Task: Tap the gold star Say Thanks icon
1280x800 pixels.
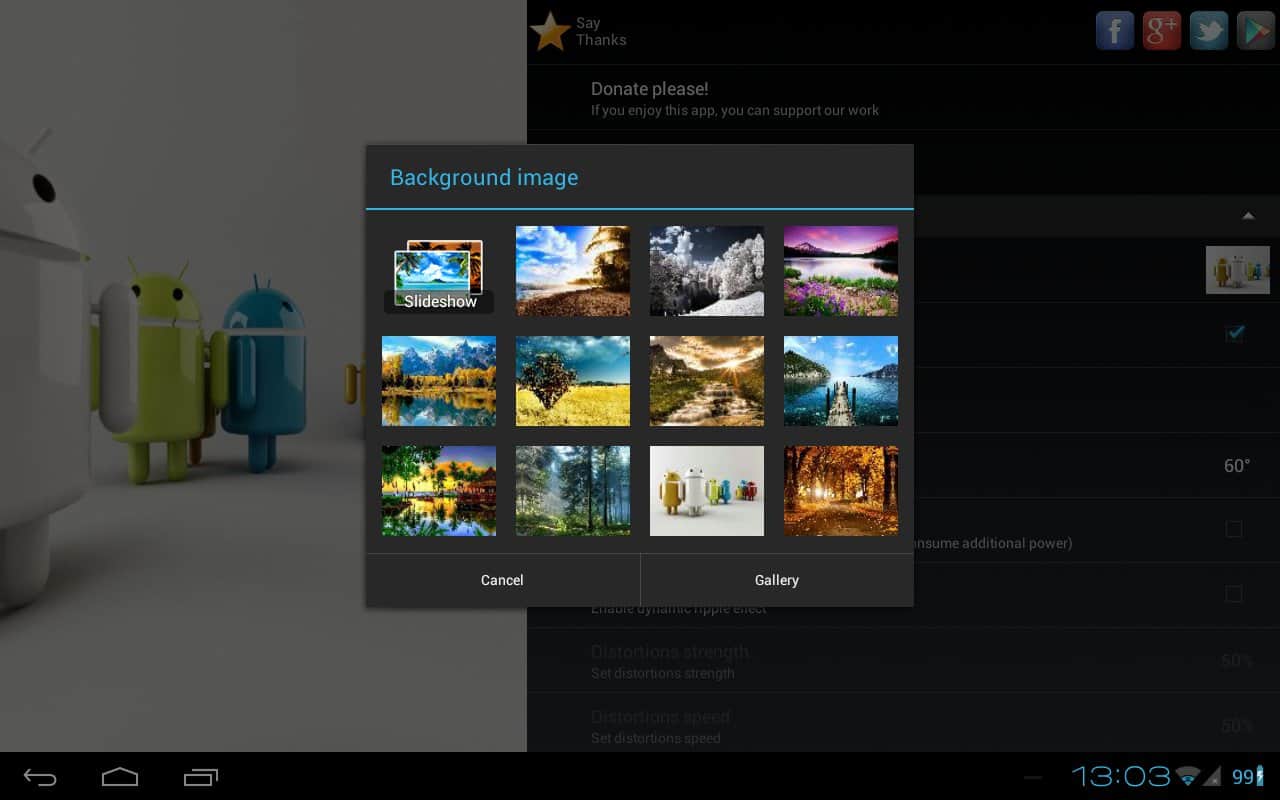Action: [x=549, y=32]
